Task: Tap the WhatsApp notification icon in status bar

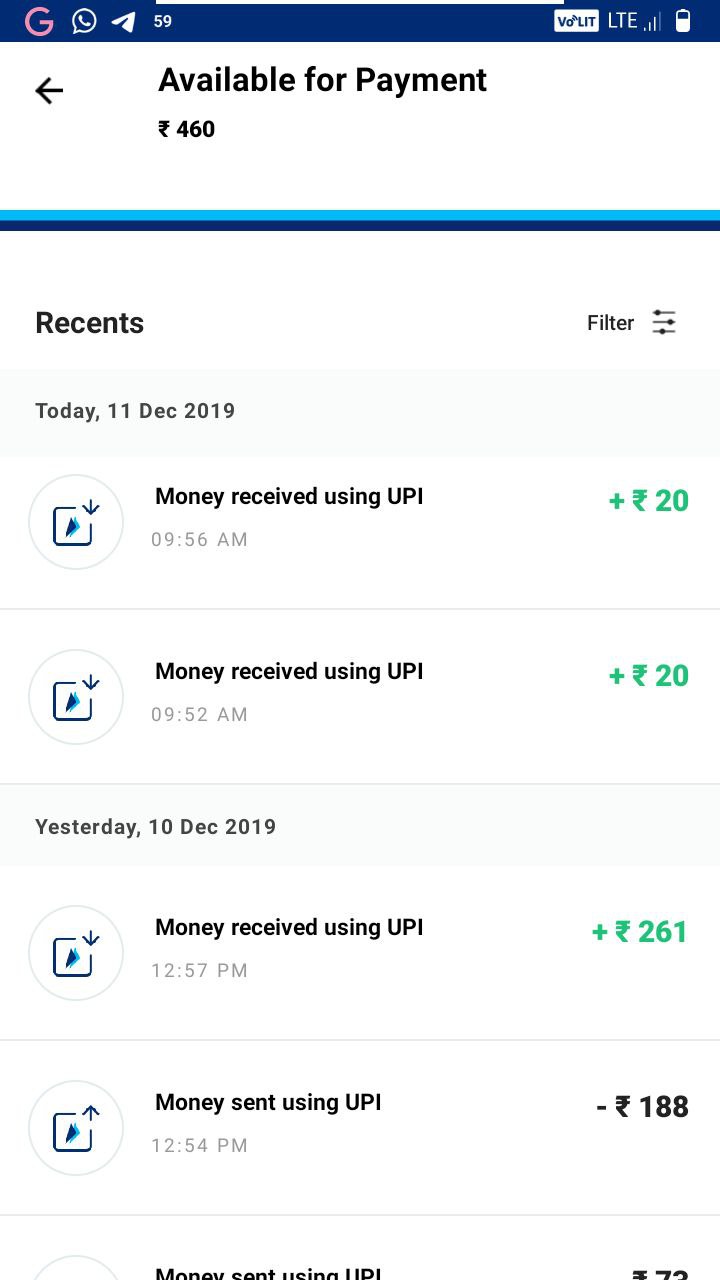Action: click(x=84, y=21)
